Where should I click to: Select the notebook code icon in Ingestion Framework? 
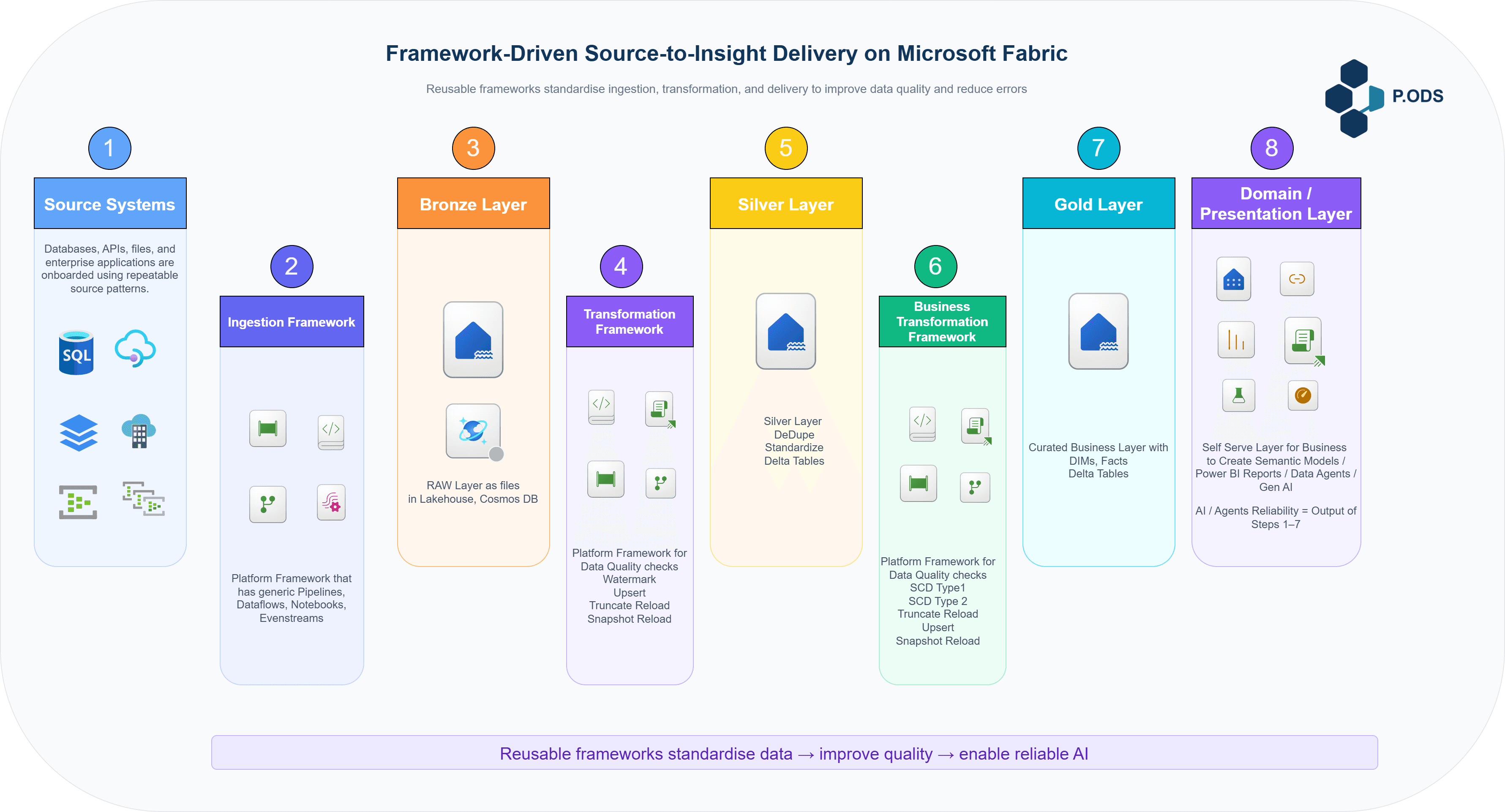(x=331, y=432)
